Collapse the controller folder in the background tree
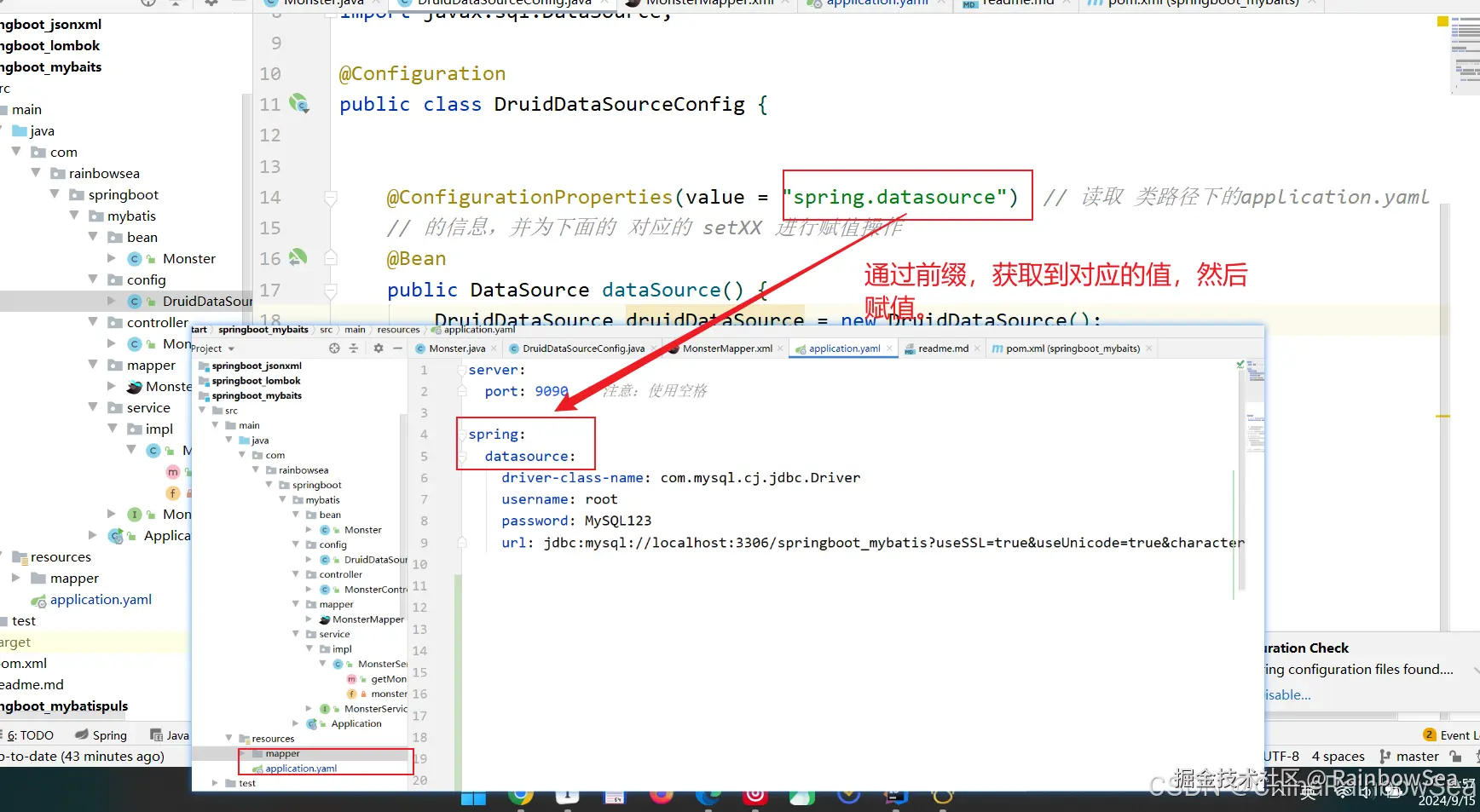 point(93,322)
